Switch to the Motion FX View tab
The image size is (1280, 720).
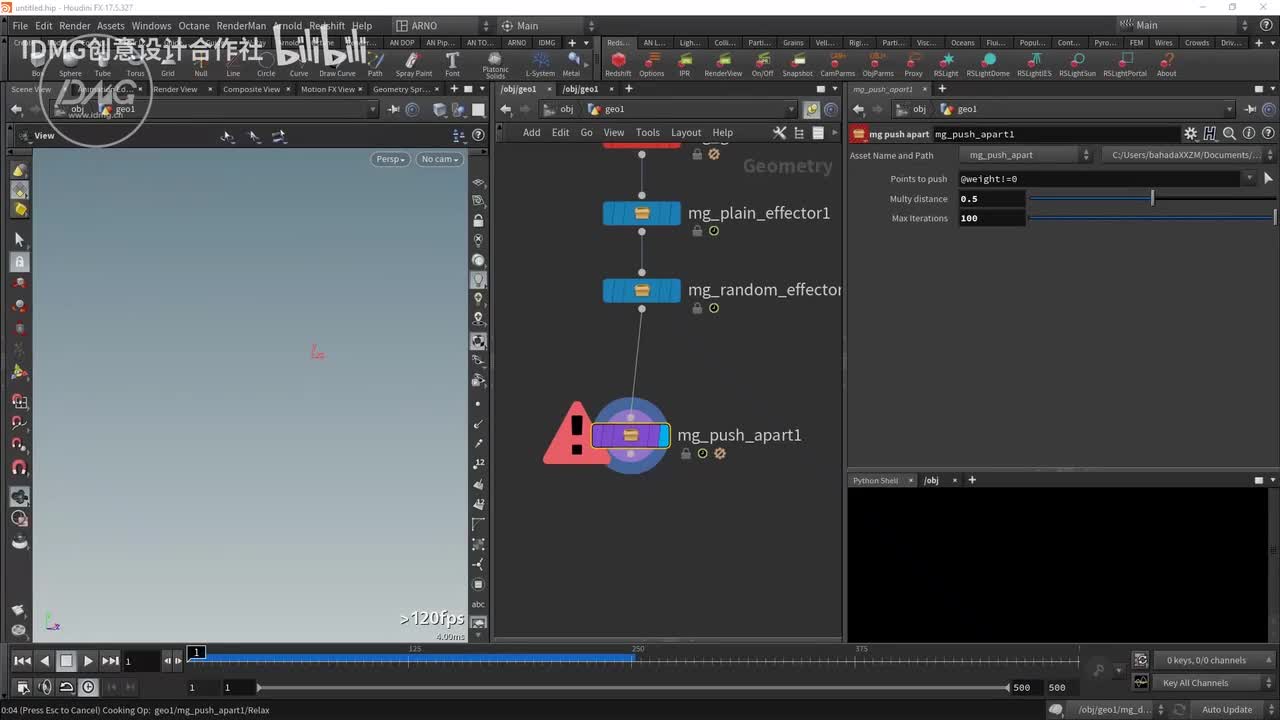coord(328,89)
